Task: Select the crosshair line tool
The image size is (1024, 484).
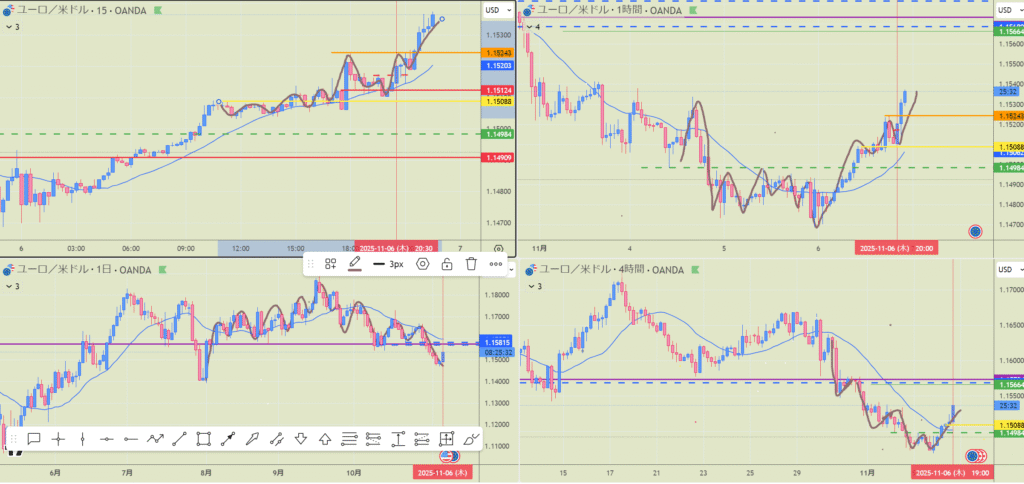Action: (58, 438)
